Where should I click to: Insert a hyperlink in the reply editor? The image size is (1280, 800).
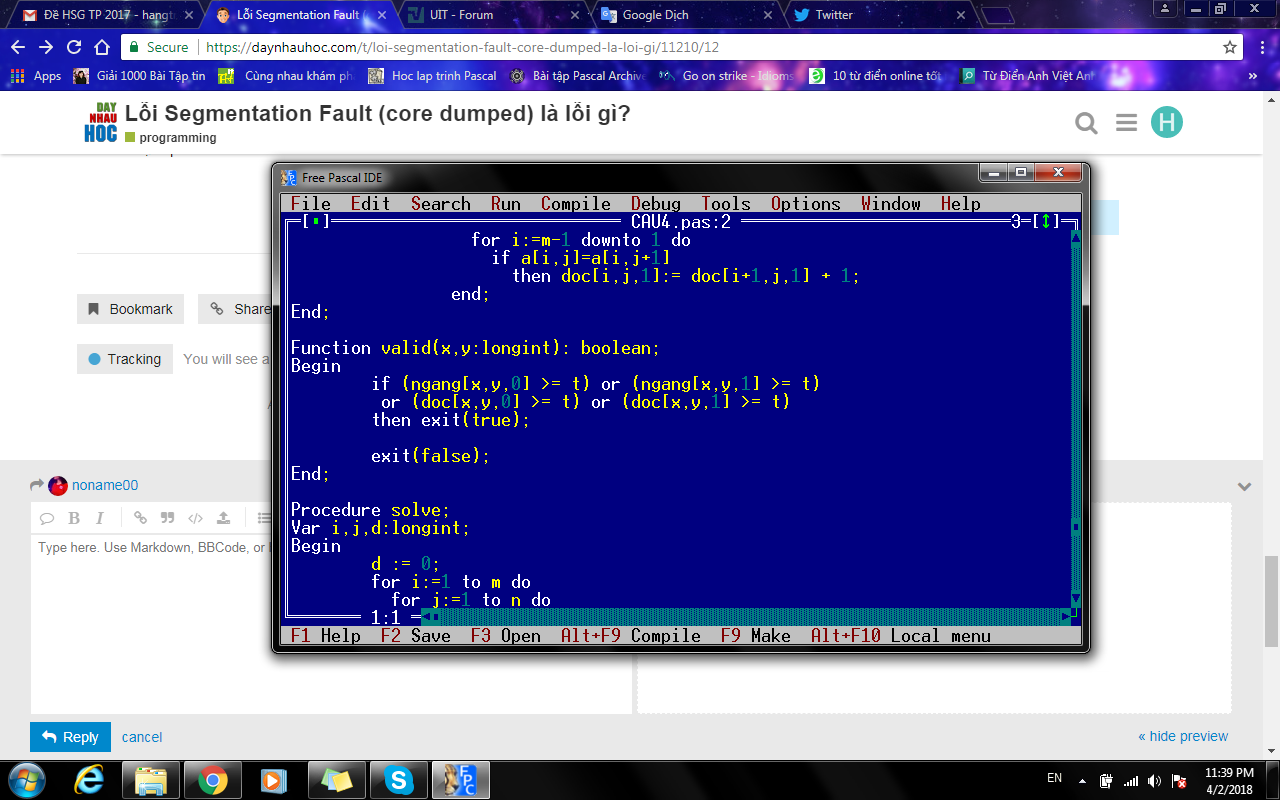click(140, 517)
